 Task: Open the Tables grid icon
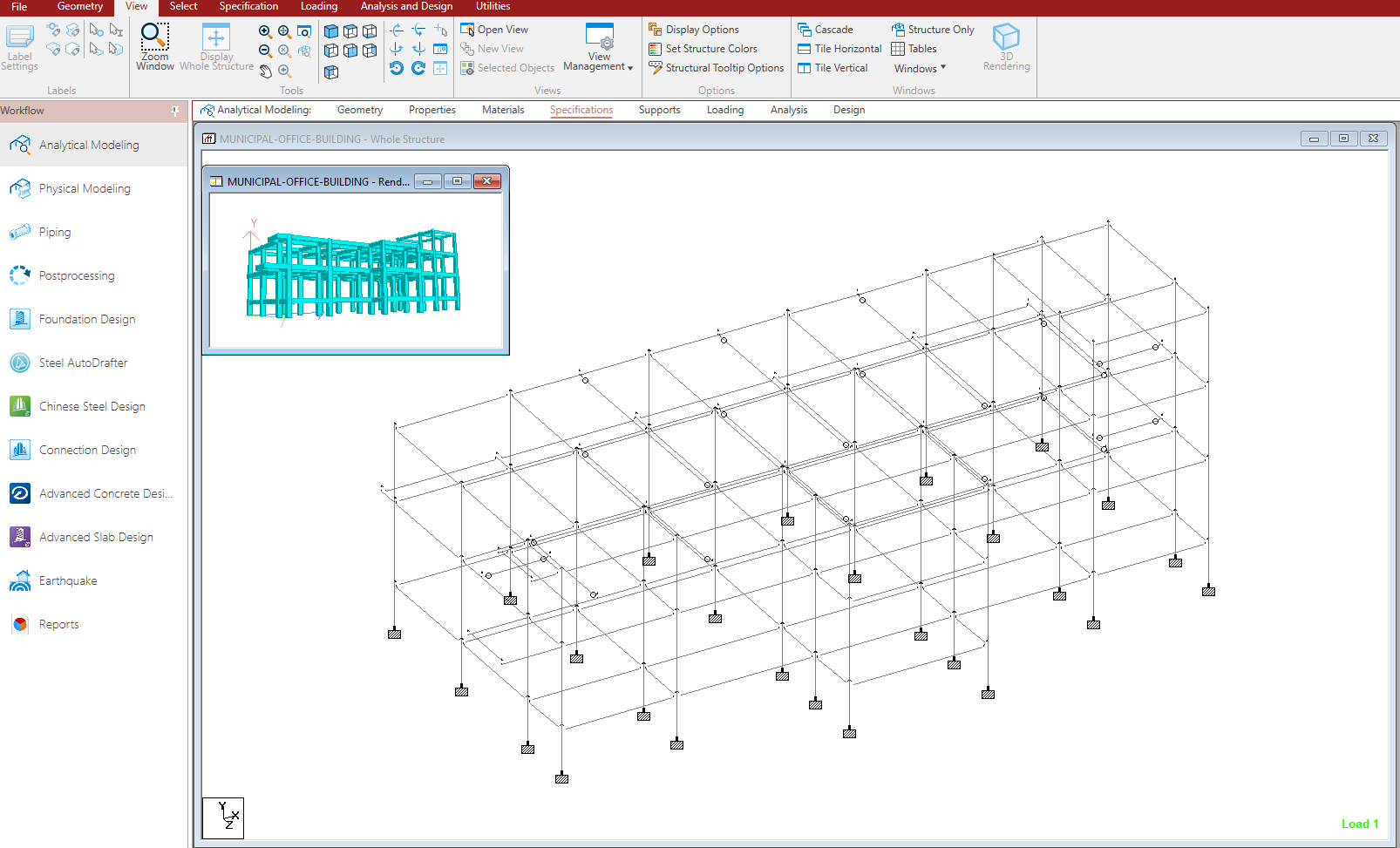(898, 49)
